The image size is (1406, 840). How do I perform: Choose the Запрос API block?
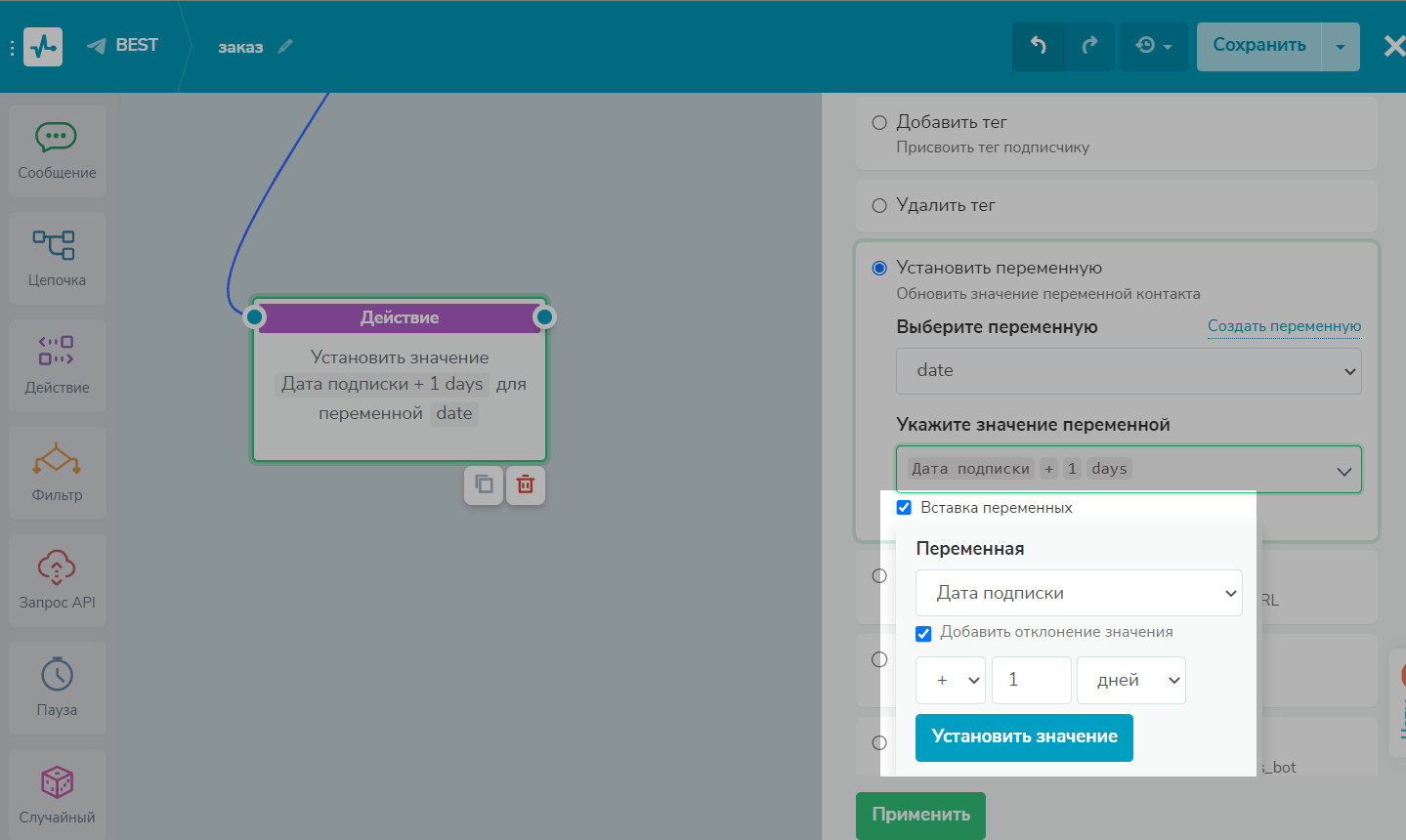(57, 579)
